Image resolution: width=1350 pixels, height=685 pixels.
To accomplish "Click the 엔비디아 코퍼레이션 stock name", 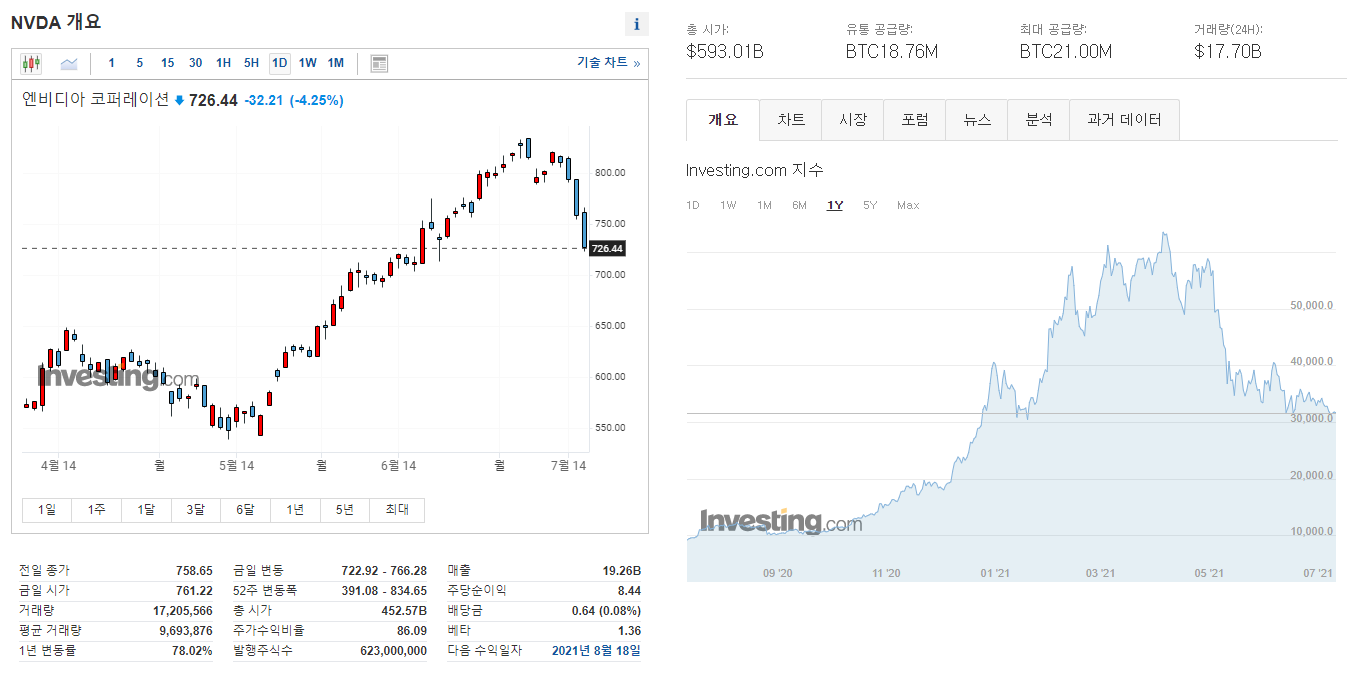I will (96, 100).
